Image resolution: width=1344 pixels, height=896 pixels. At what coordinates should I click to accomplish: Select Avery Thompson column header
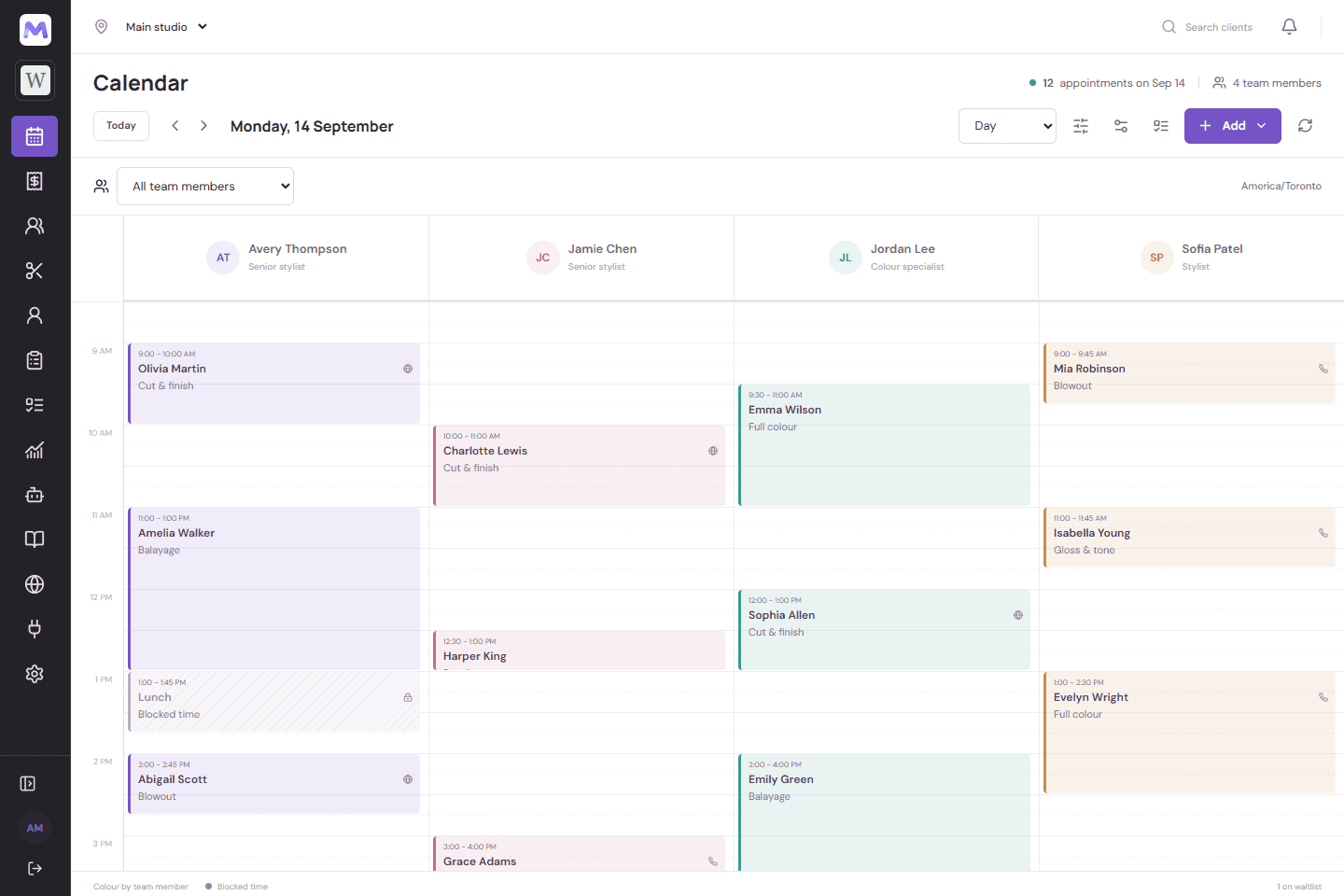(276, 258)
